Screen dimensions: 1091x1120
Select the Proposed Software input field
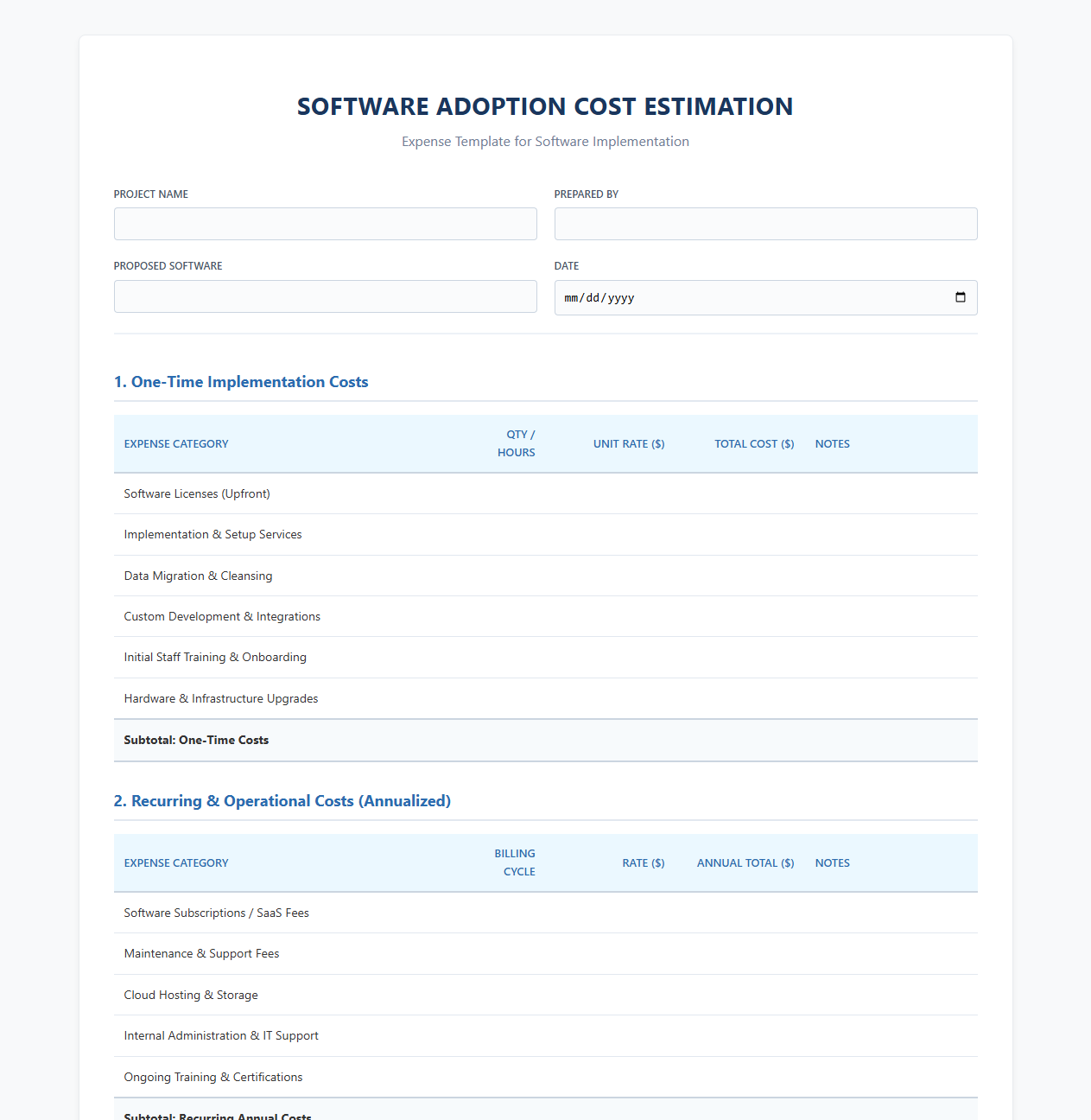(325, 296)
